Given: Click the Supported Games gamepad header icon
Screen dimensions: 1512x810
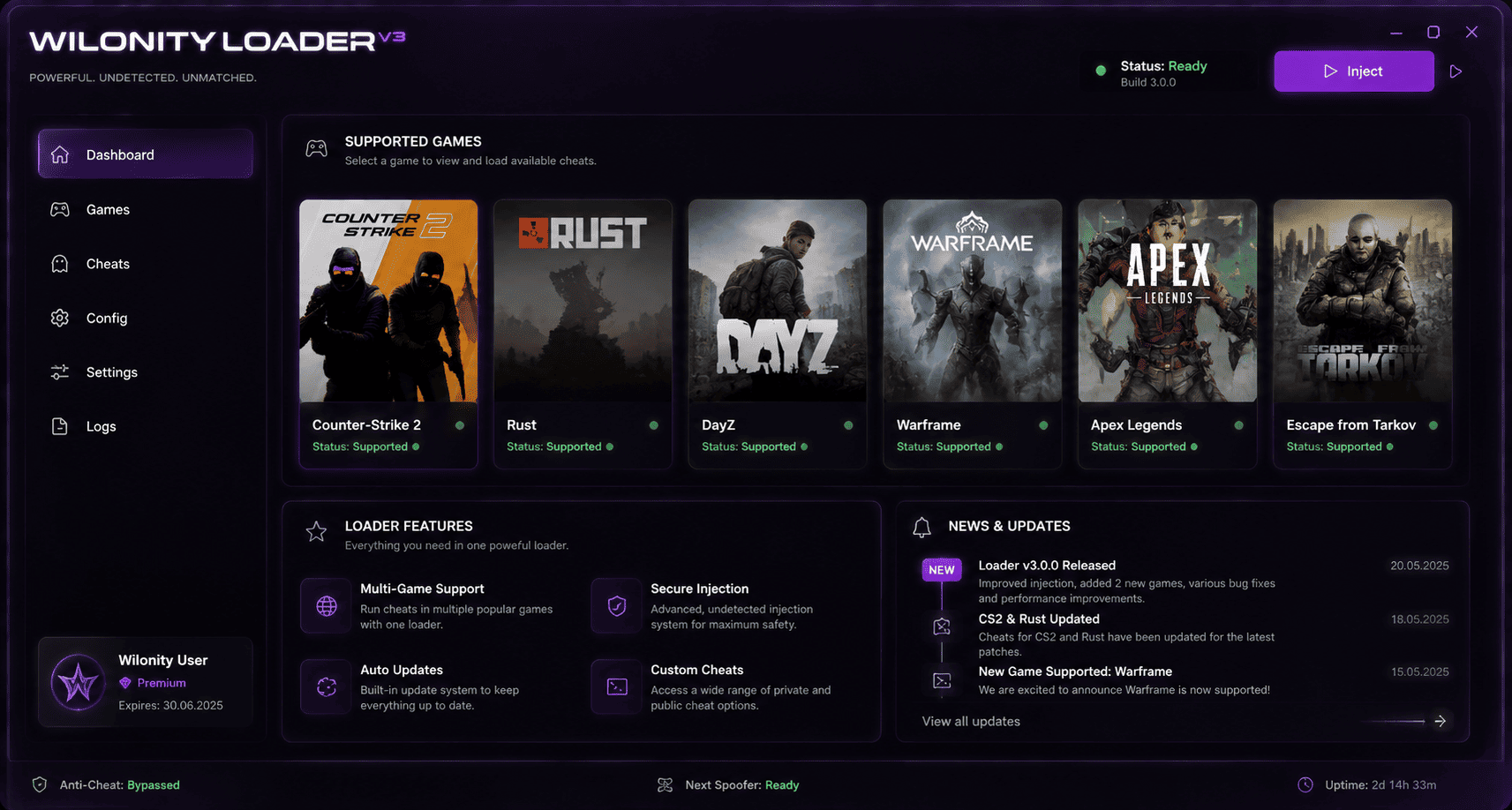Looking at the screenshot, I should point(317,148).
